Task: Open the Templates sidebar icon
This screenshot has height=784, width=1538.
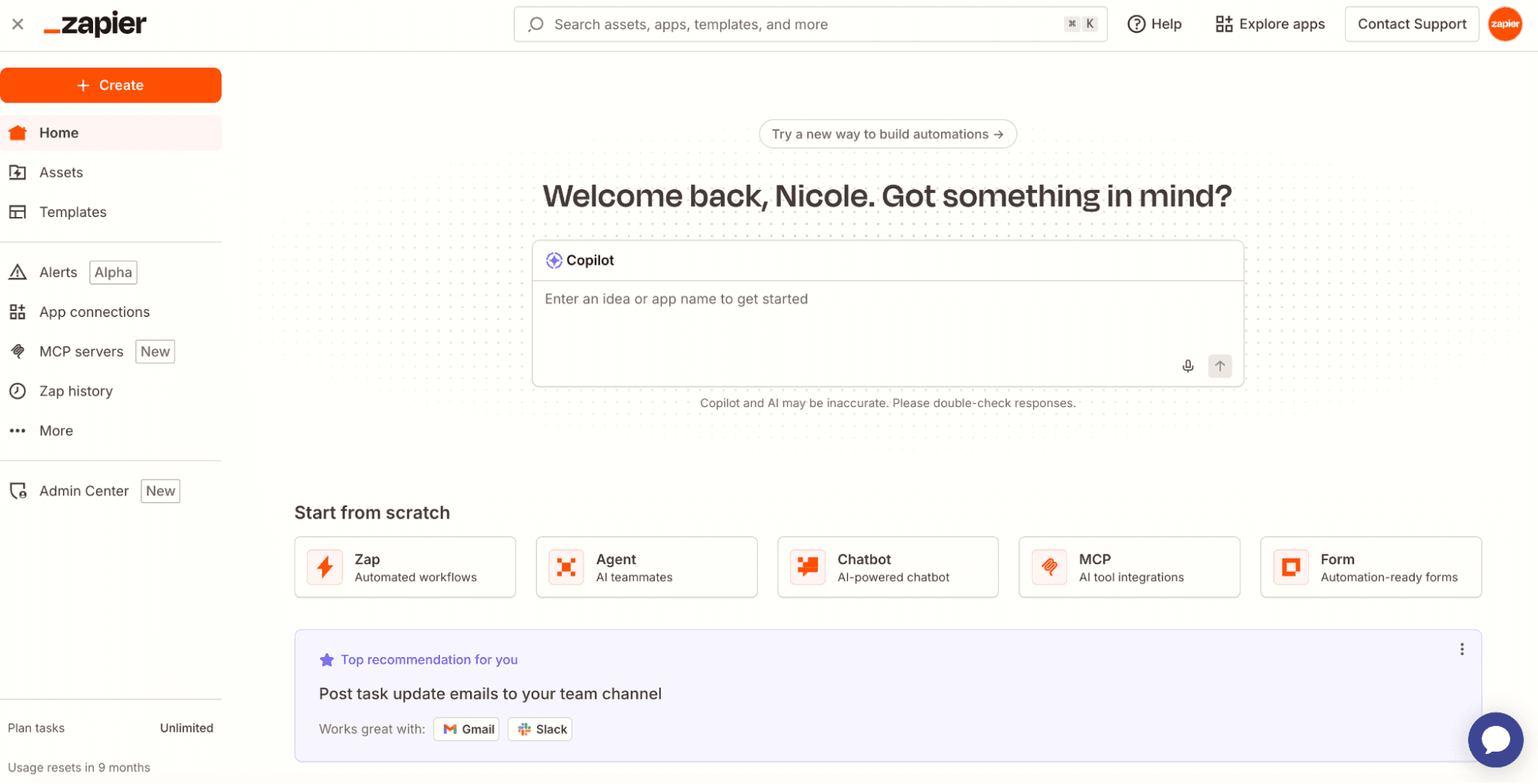Action: click(18, 212)
